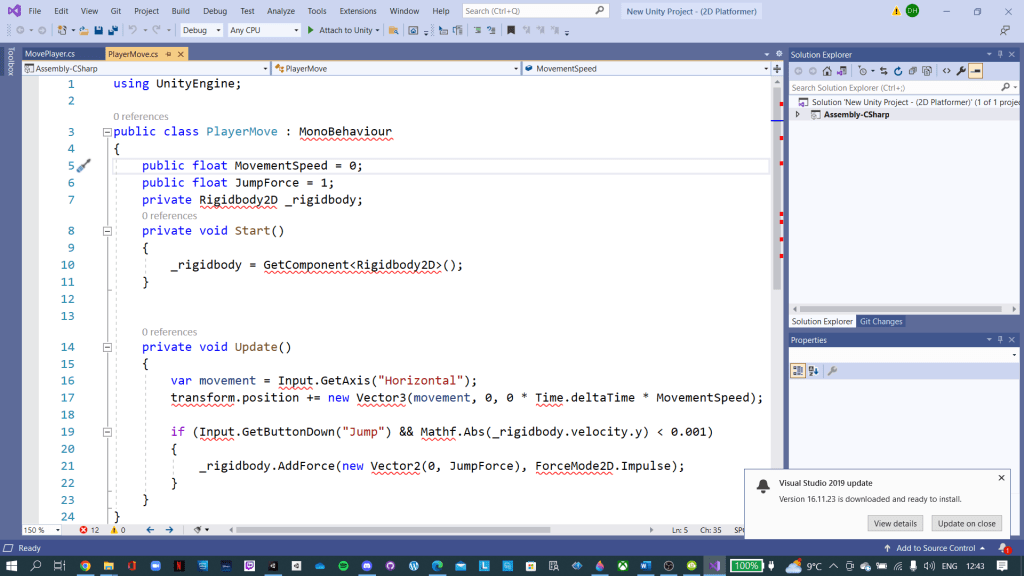Click the Refresh icon in Solution Explorer
This screenshot has width=1024, height=576.
point(898,71)
